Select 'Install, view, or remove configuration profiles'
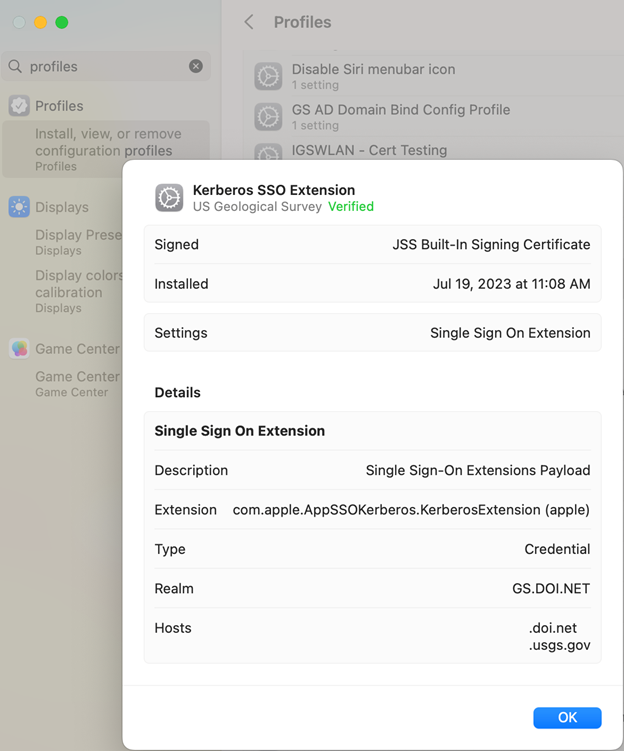Viewport: 624px width, 751px height. [x=106, y=149]
